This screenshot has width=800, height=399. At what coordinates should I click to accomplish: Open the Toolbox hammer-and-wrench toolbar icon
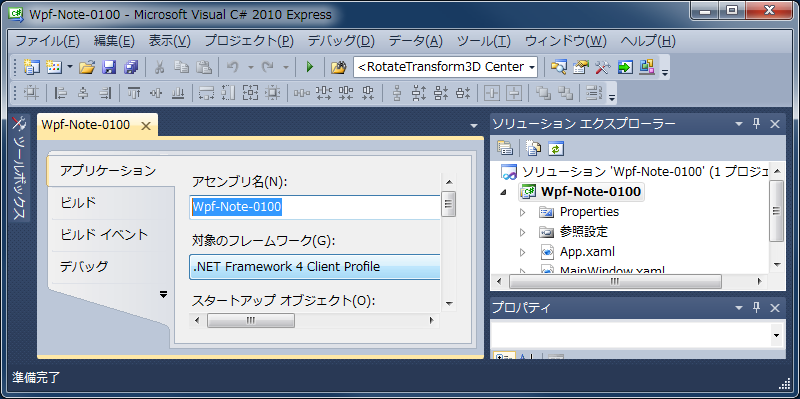coord(603,67)
